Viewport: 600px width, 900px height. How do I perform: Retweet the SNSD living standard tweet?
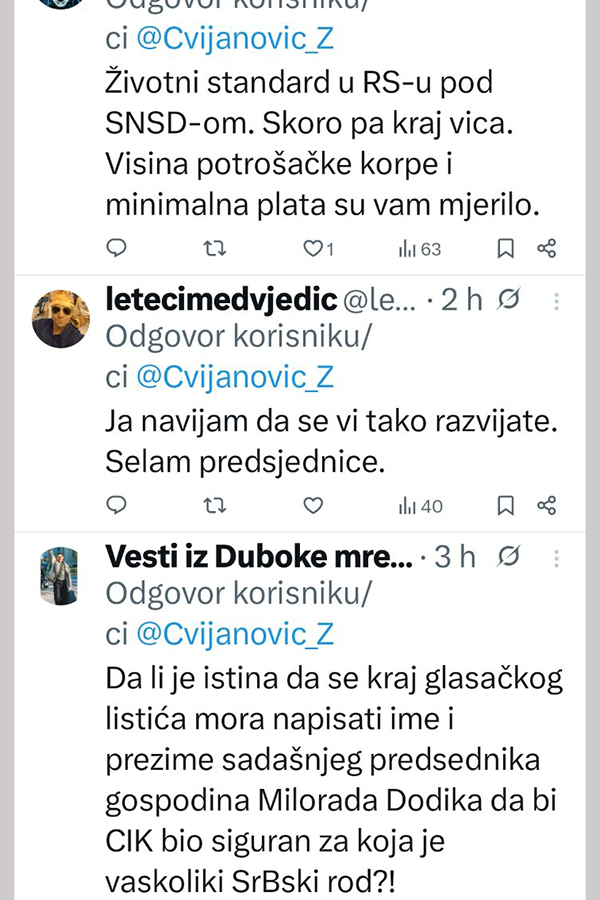tap(214, 248)
